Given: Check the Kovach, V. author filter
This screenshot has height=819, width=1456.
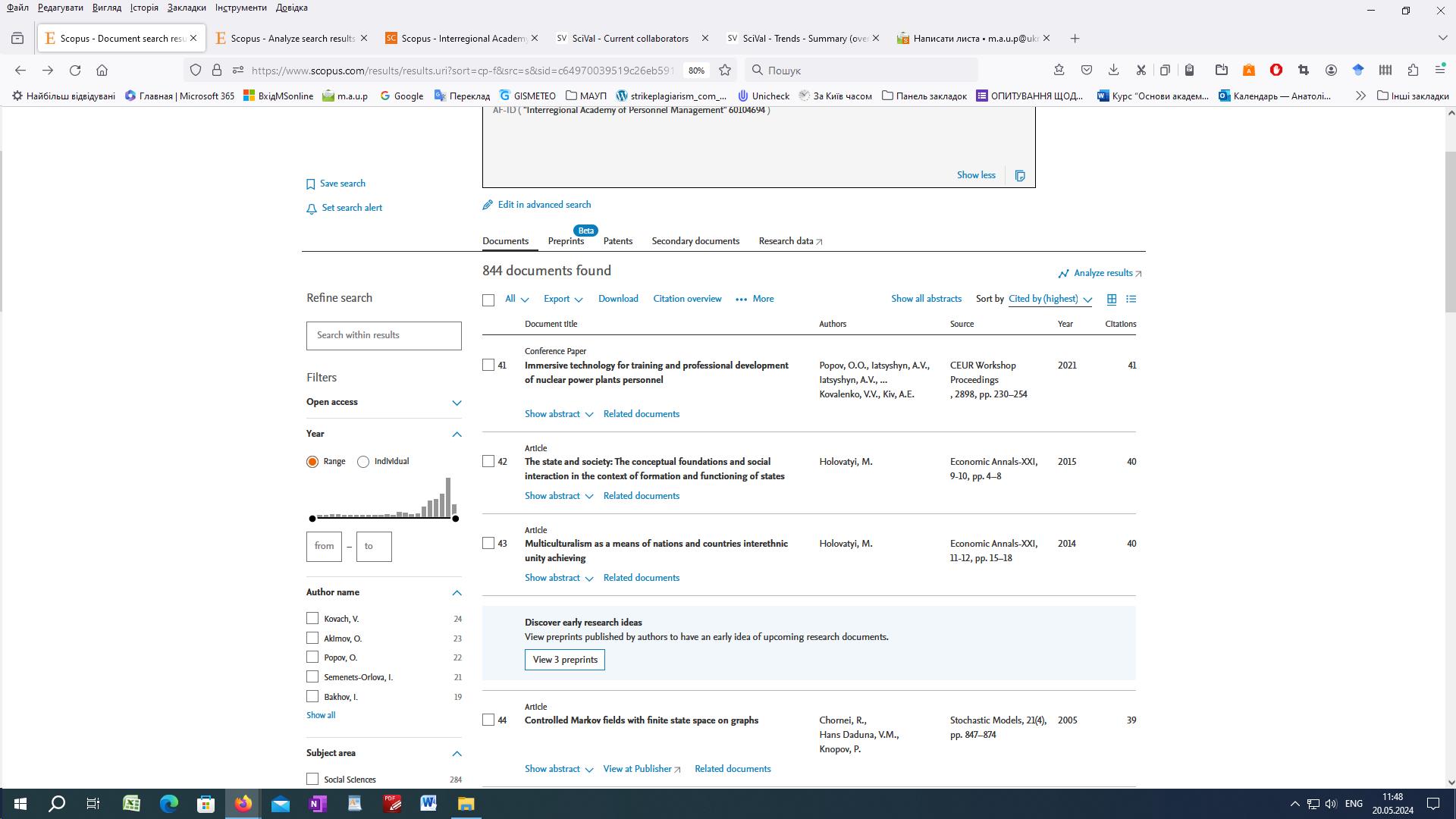Looking at the screenshot, I should pos(312,619).
